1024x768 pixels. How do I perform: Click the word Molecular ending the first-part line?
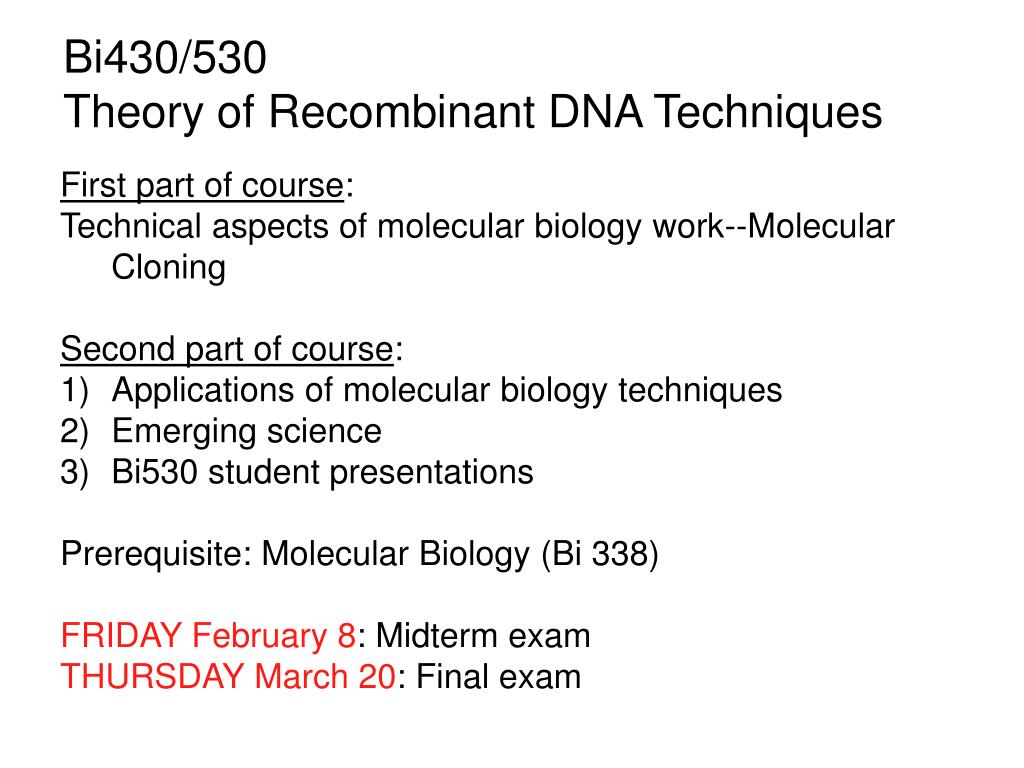point(821,227)
